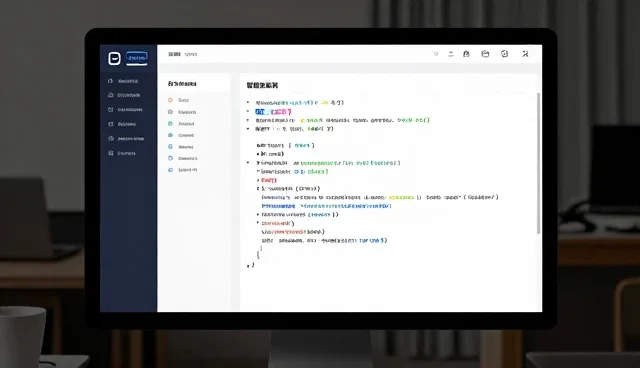Select the last blue-icon entry in list panel
This screenshot has width=640, height=368.
click(183, 170)
